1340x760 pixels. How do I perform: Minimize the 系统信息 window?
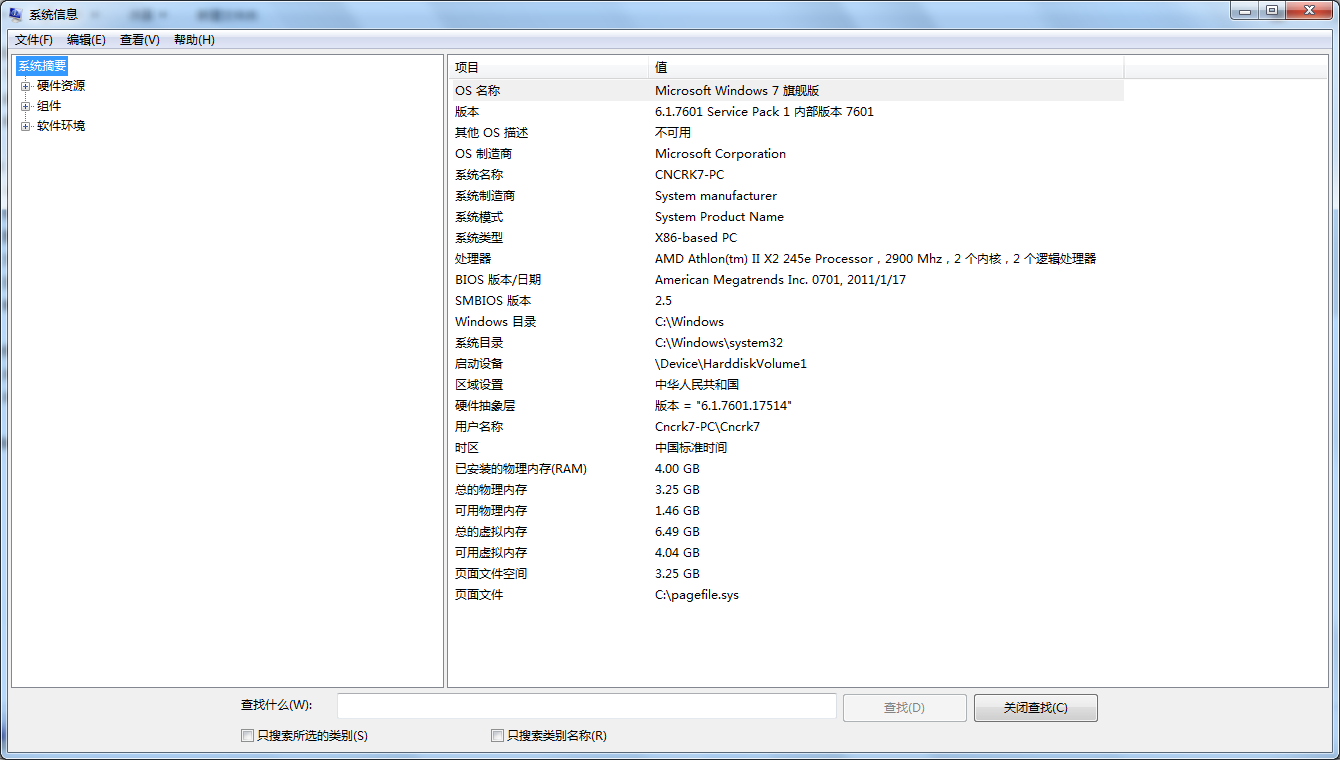(x=1245, y=10)
